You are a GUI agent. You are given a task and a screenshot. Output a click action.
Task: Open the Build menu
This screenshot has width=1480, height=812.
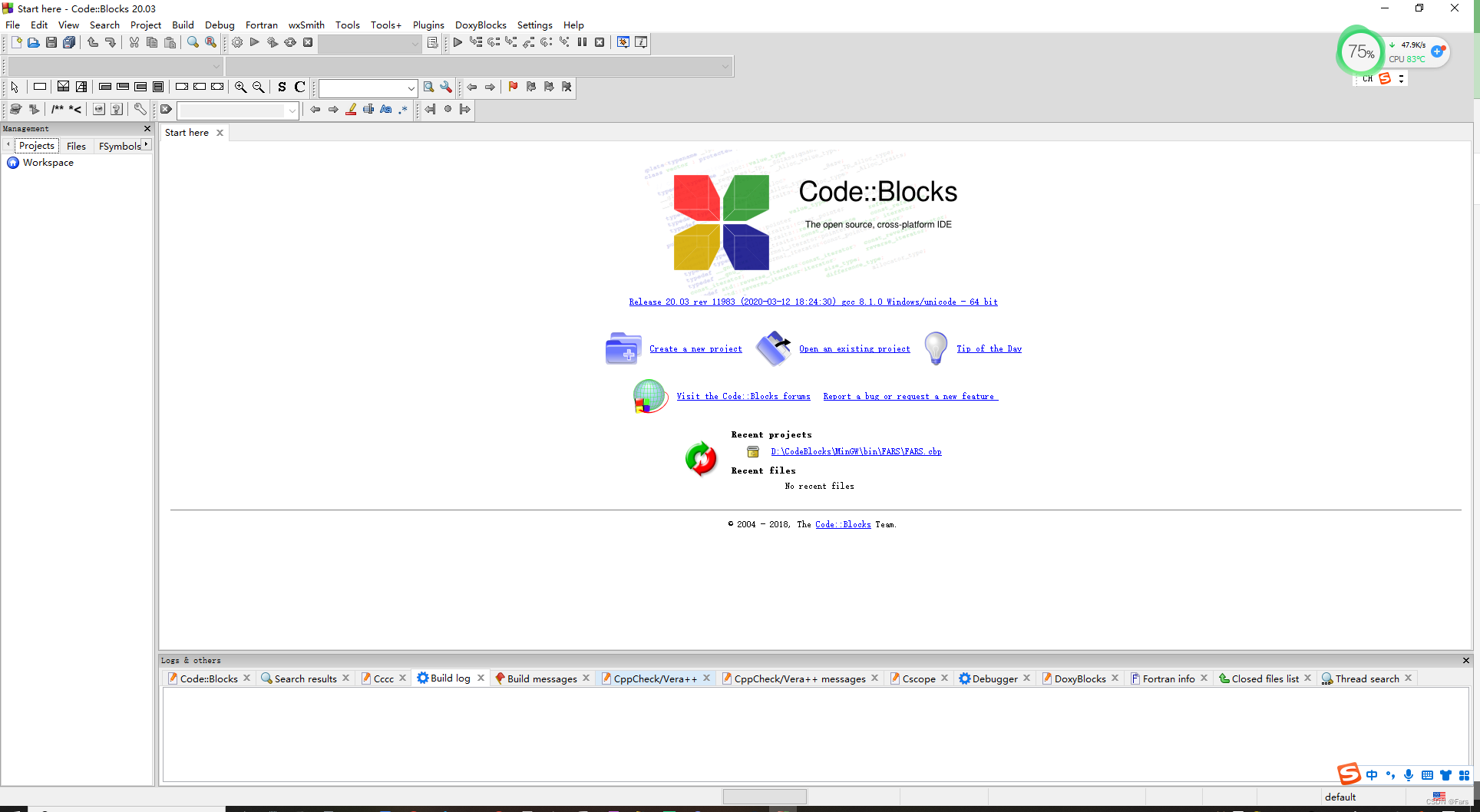click(x=183, y=25)
